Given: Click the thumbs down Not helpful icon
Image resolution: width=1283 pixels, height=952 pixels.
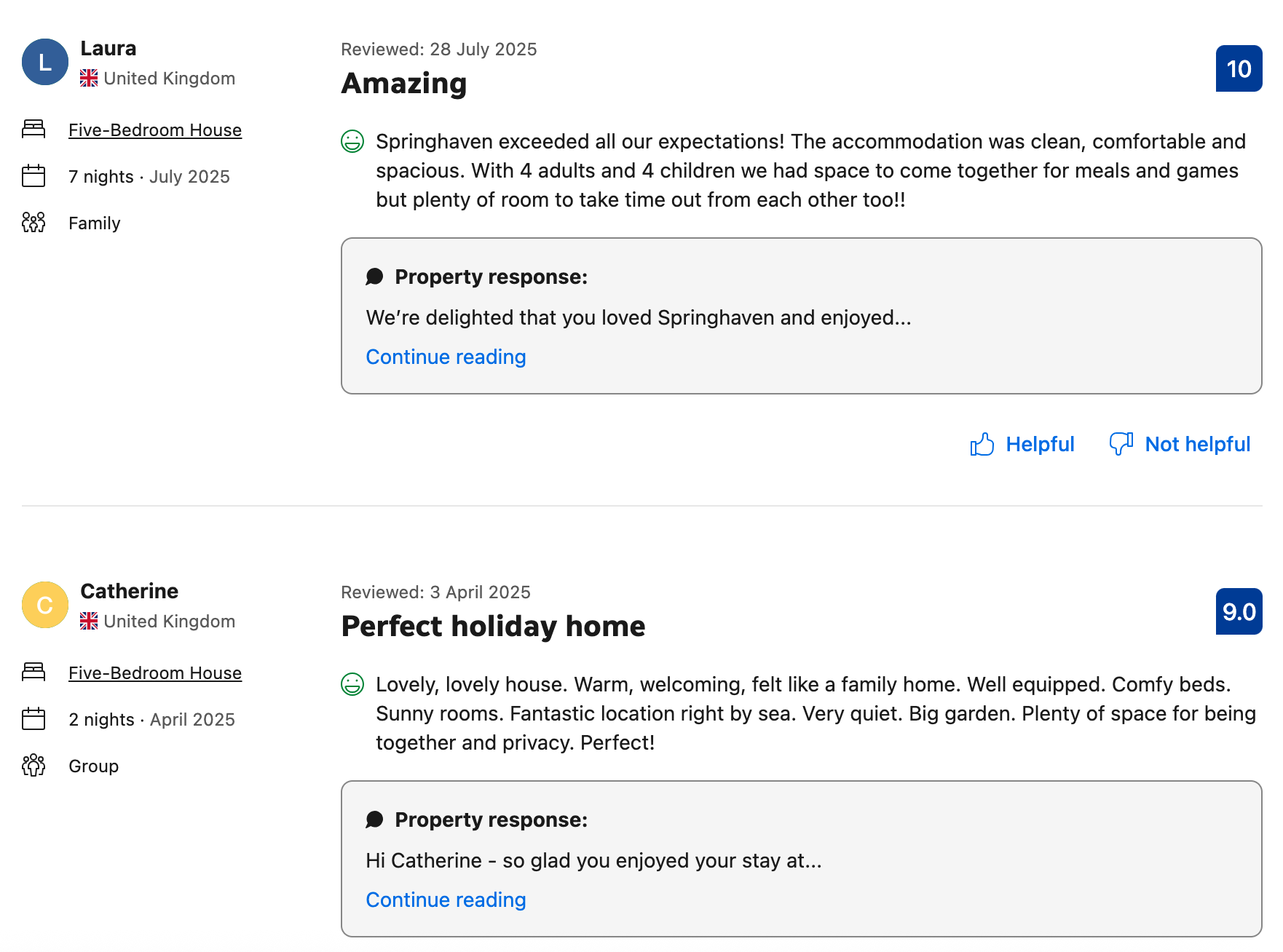Looking at the screenshot, I should [1121, 443].
